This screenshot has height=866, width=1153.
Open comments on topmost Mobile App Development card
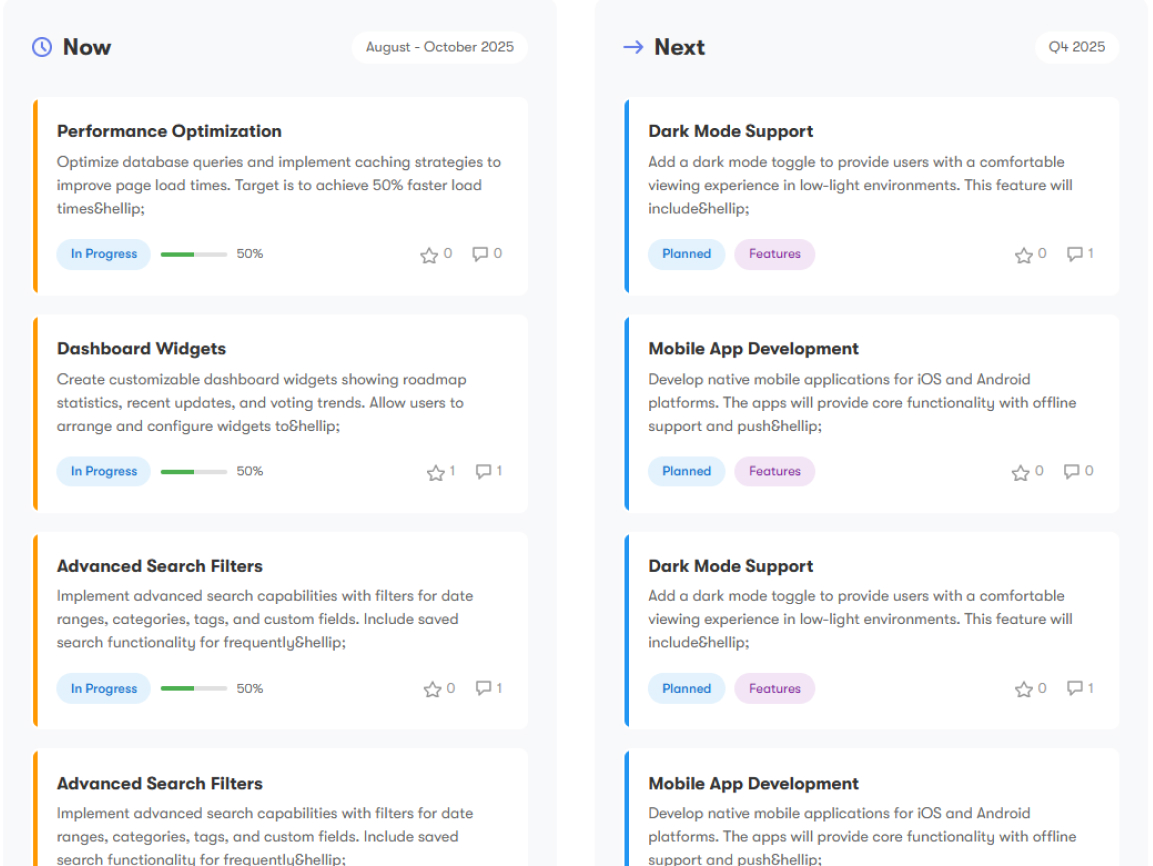[x=1071, y=471]
